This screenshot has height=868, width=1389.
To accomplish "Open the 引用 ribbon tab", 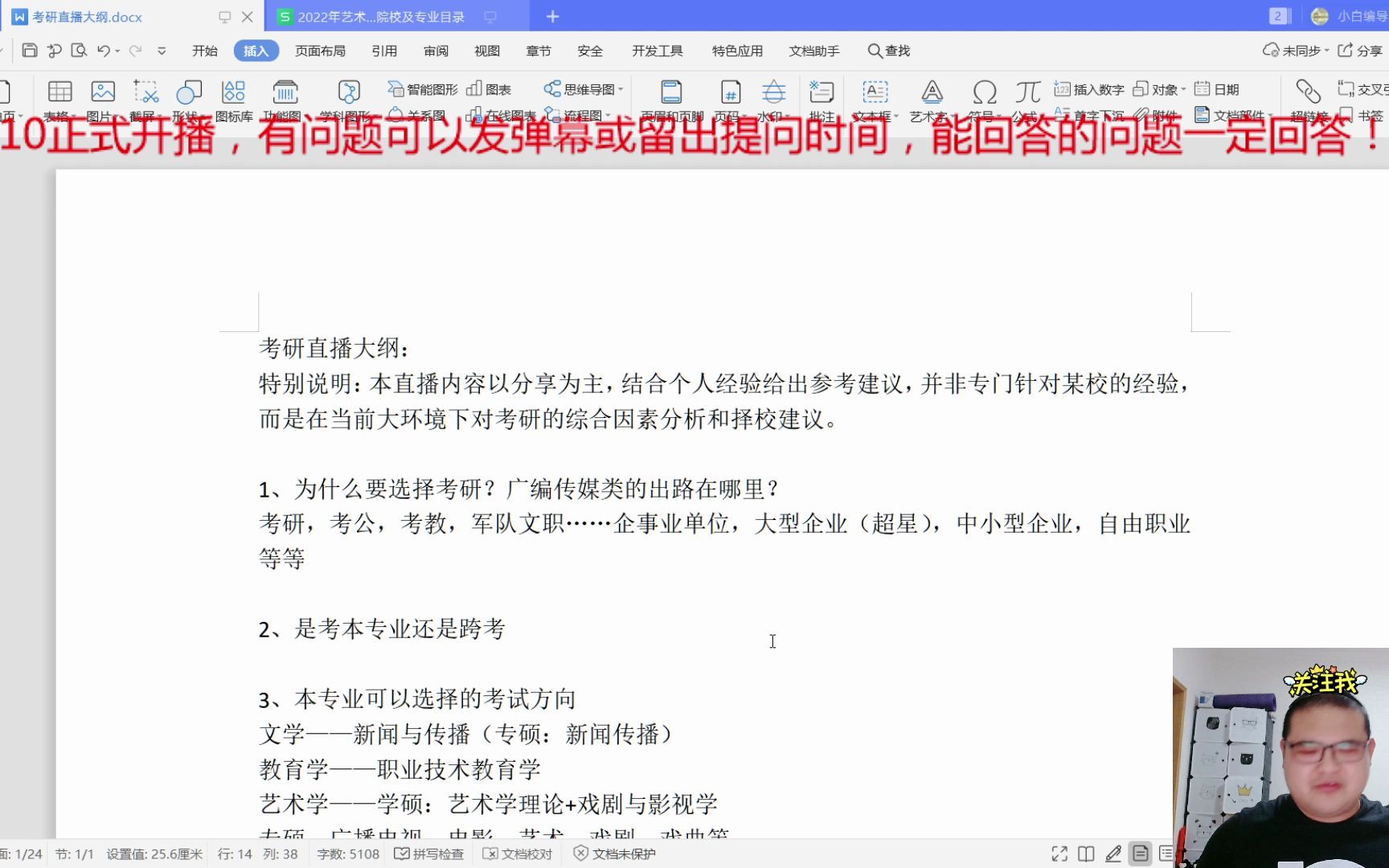I will pos(384,51).
